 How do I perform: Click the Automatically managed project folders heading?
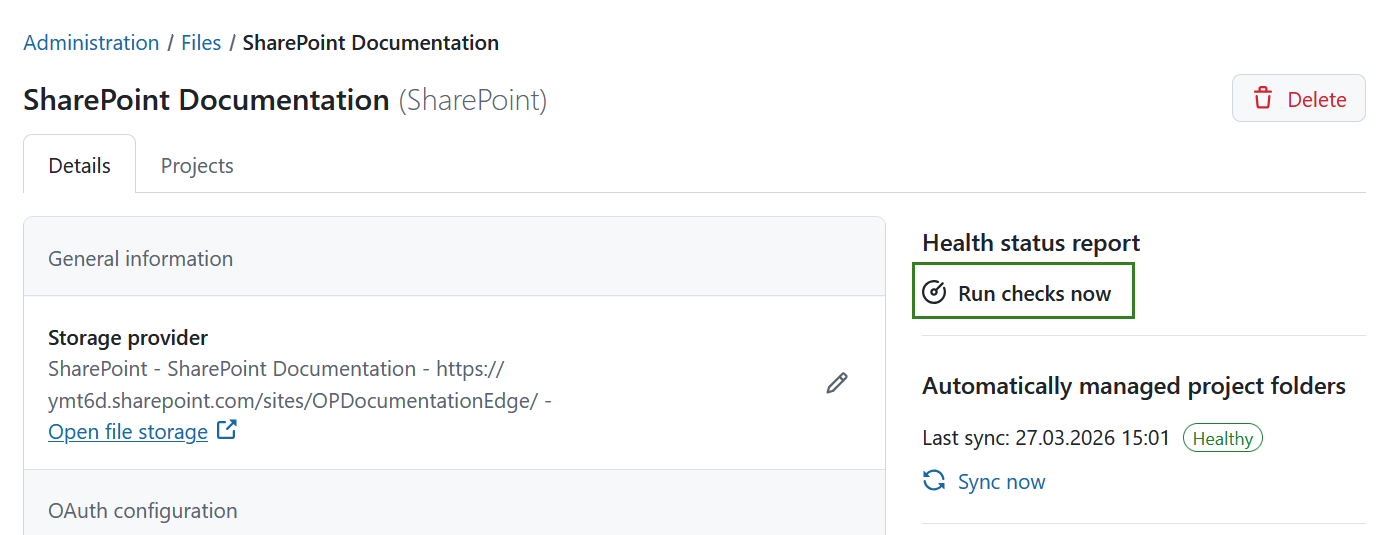tap(1134, 386)
